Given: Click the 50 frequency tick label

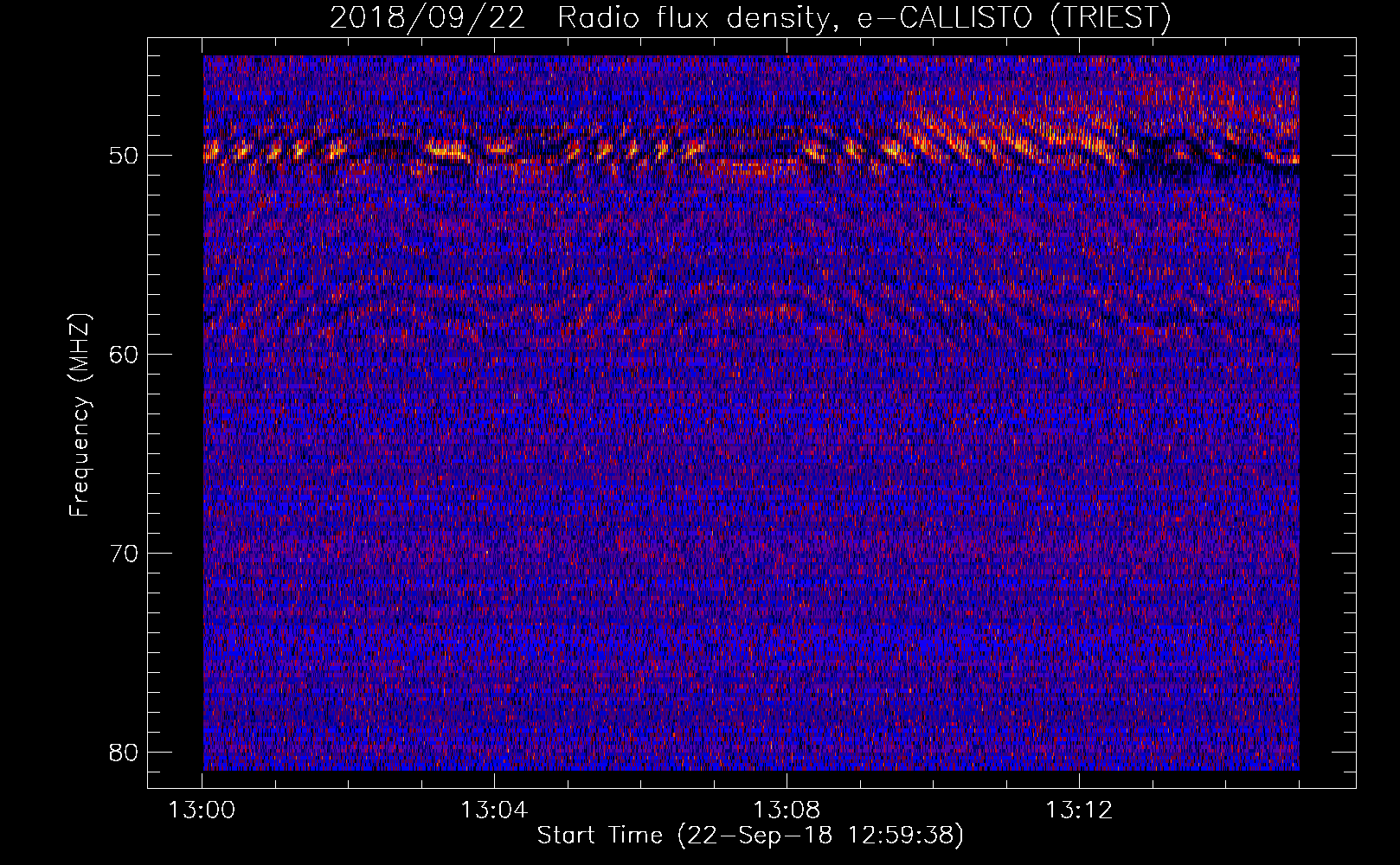Looking at the screenshot, I should (125, 157).
